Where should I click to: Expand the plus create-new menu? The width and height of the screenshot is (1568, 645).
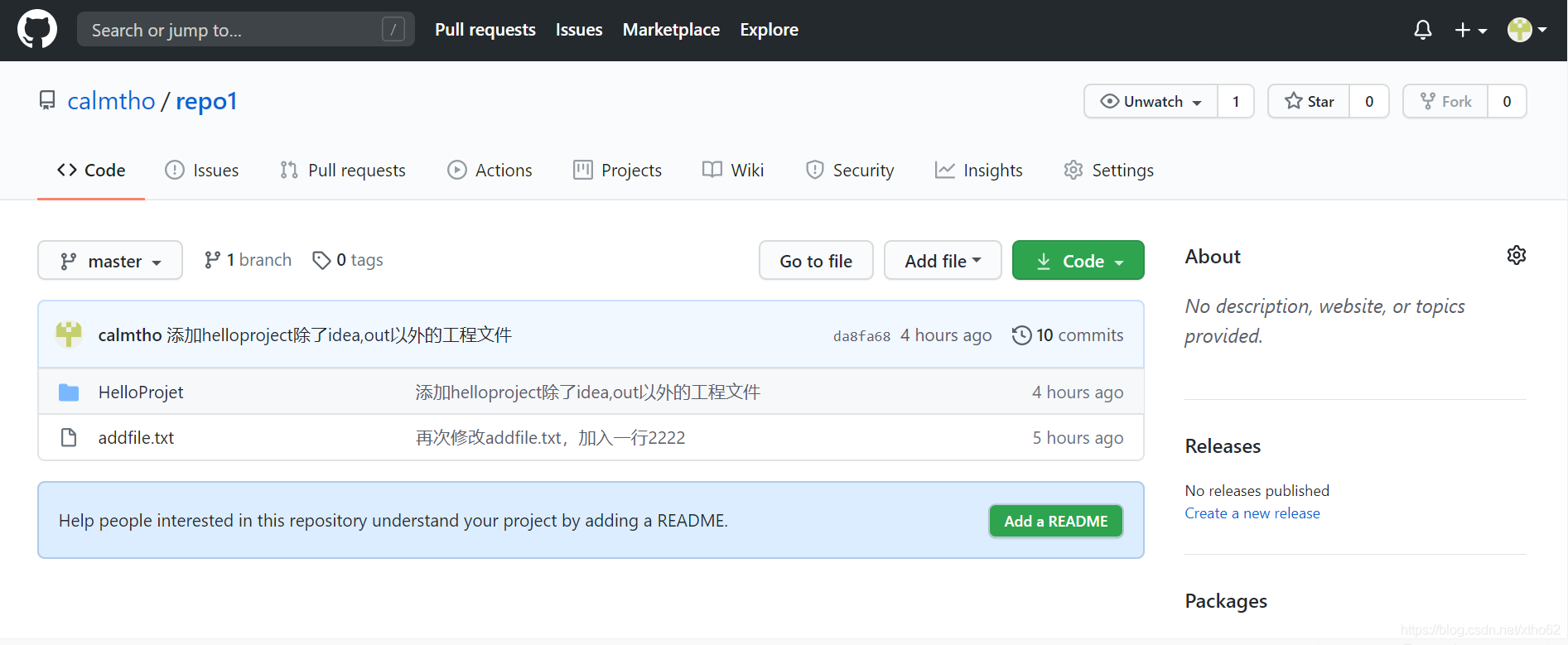pyautogui.click(x=1471, y=30)
